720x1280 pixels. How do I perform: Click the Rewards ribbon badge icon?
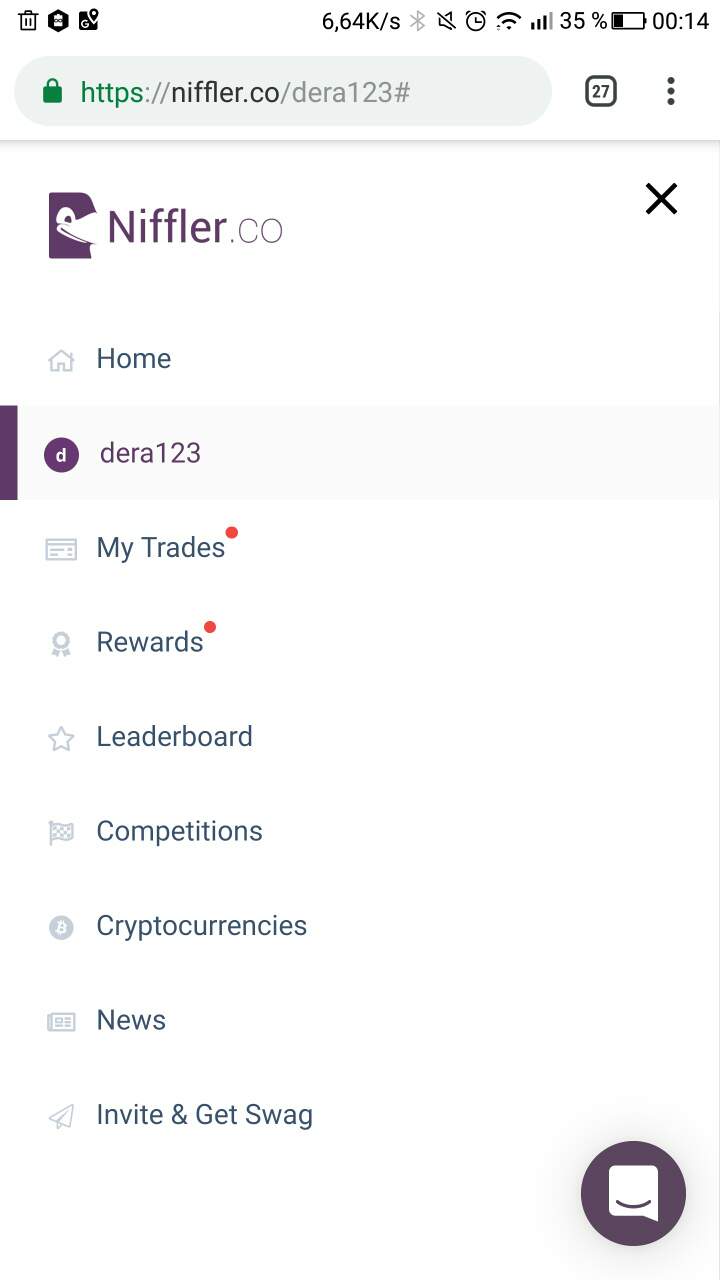61,643
